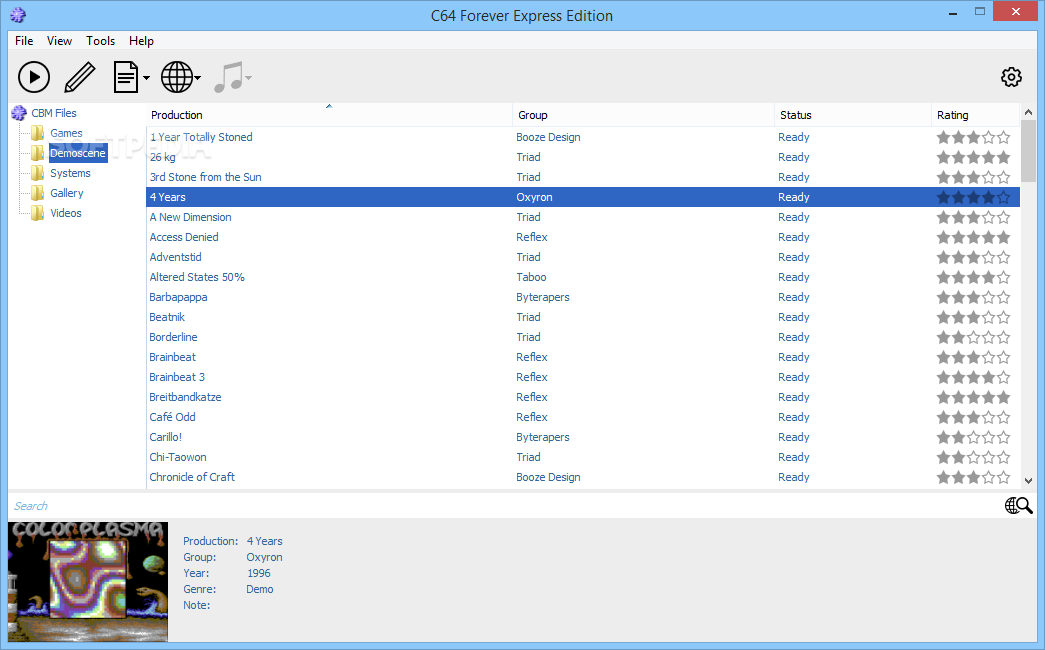Sort by the Rating column header
The height and width of the screenshot is (650, 1045).
tap(975, 115)
